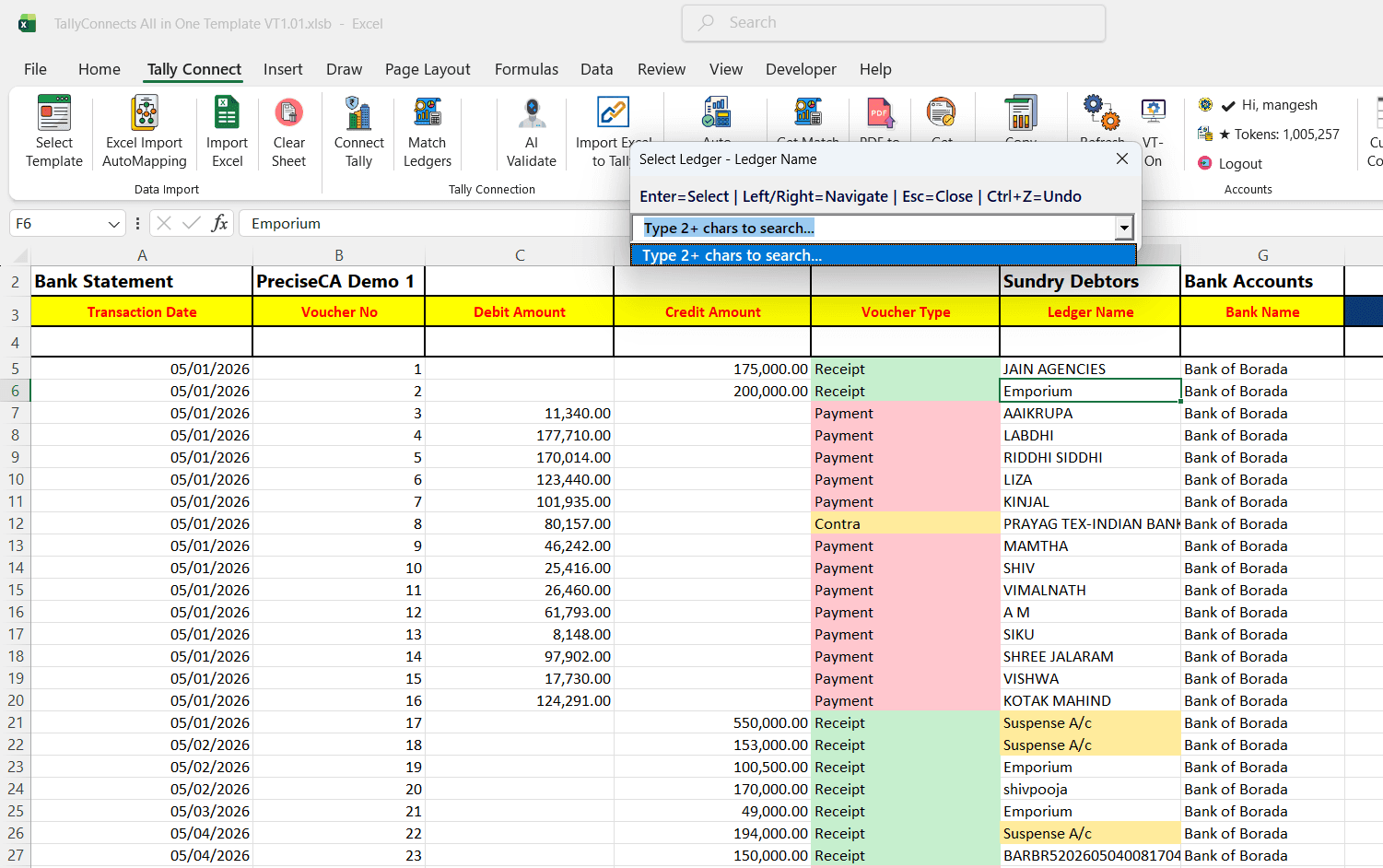Click the Get Match ribbon icon

808,113
